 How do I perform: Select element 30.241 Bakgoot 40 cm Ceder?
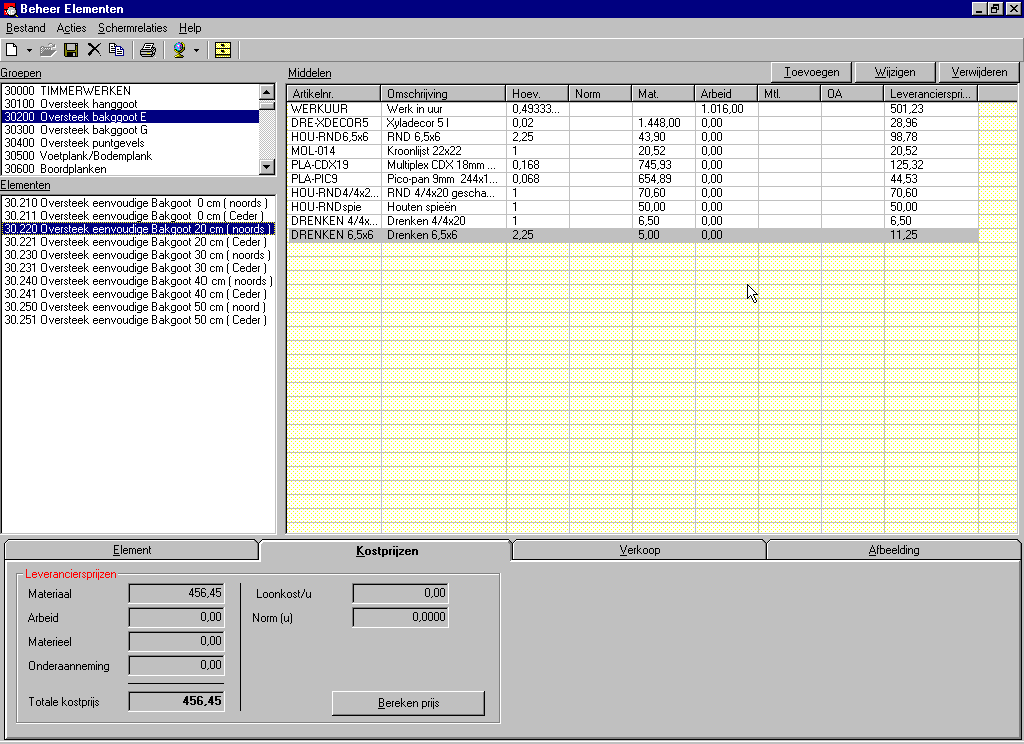tap(138, 295)
